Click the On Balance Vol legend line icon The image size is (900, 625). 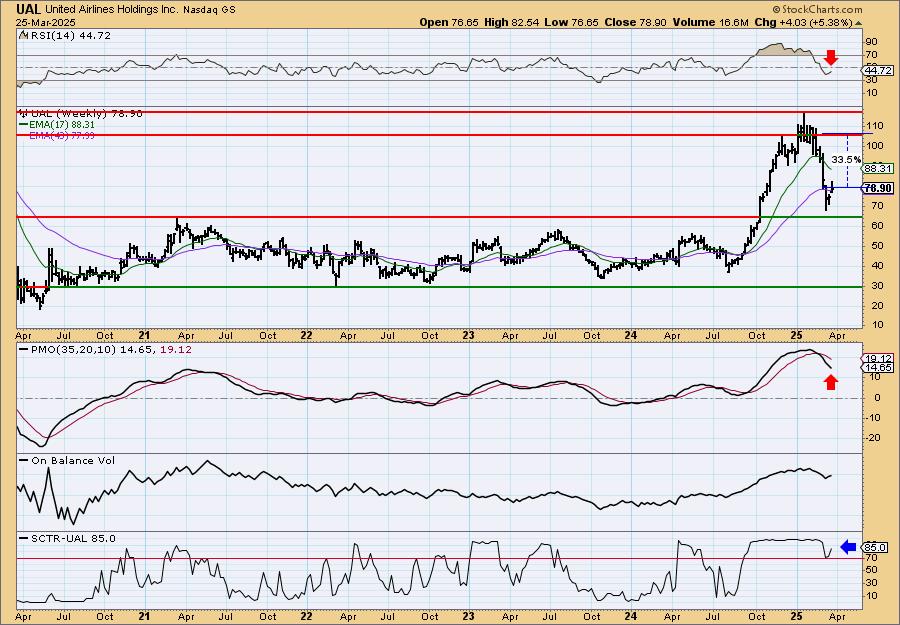click(24, 460)
